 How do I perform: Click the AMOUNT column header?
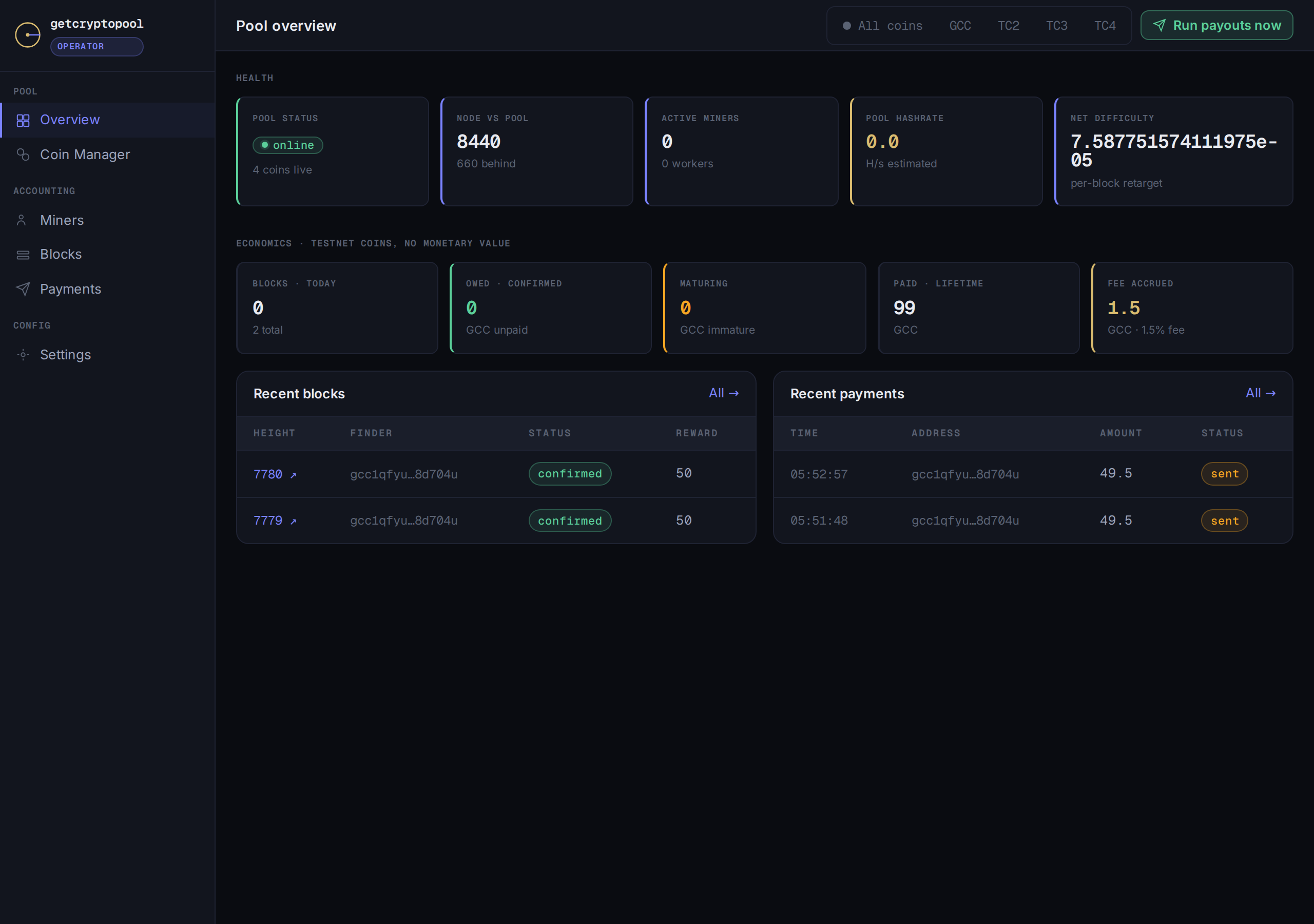point(1120,433)
